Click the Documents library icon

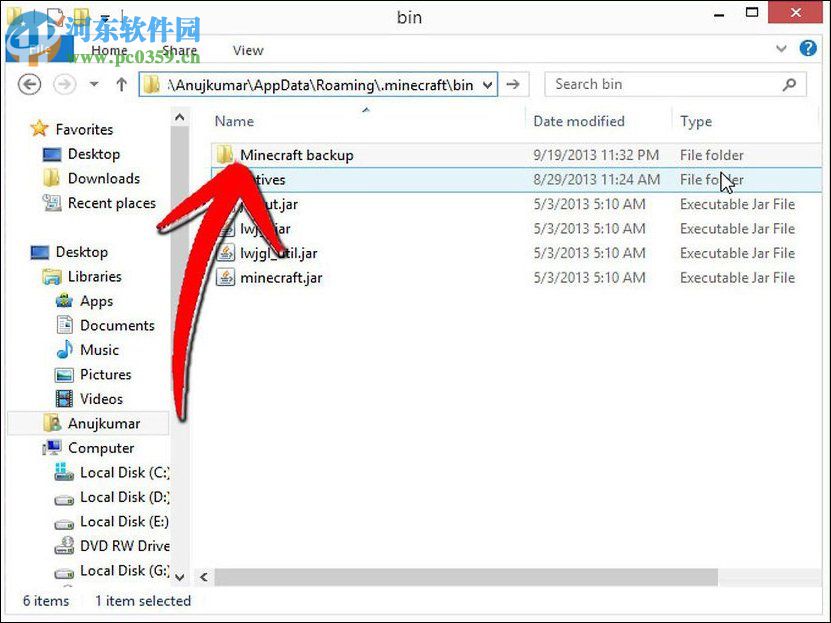64,325
